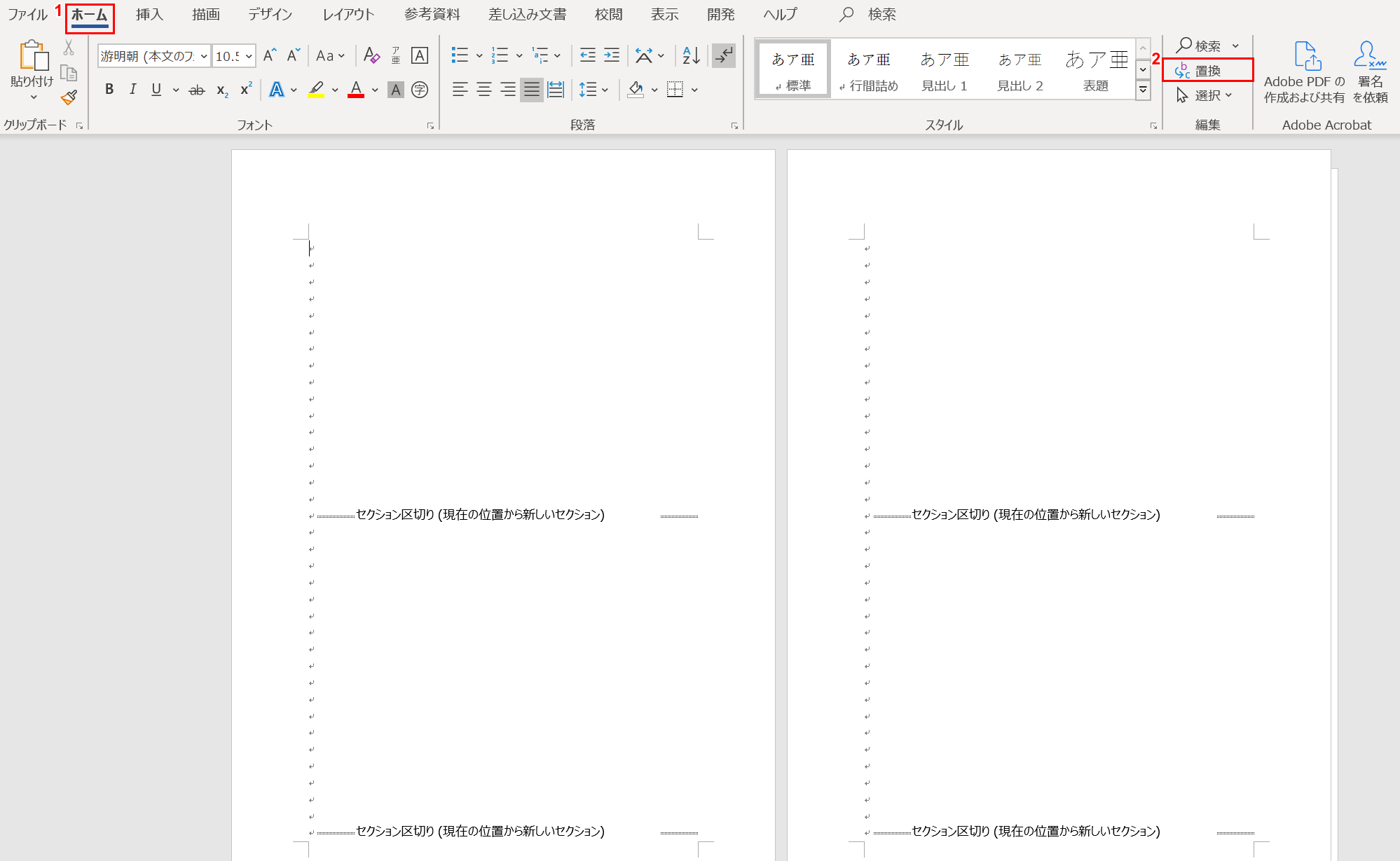1400x861 pixels.
Task: Click the enclosed character border icon A
Action: [x=420, y=55]
